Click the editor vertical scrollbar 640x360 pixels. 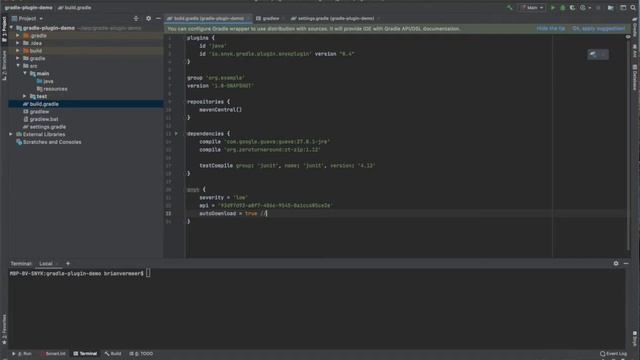pos(628,143)
